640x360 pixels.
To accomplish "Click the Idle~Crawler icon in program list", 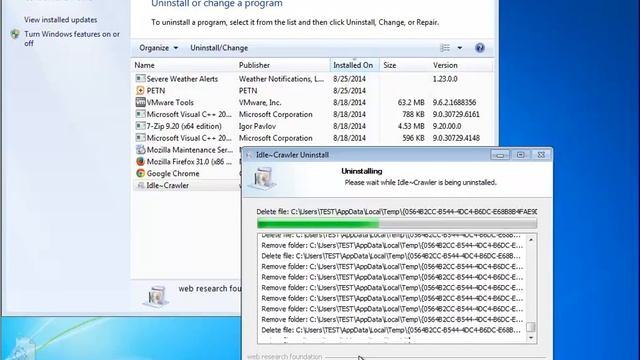I will click(x=140, y=185).
